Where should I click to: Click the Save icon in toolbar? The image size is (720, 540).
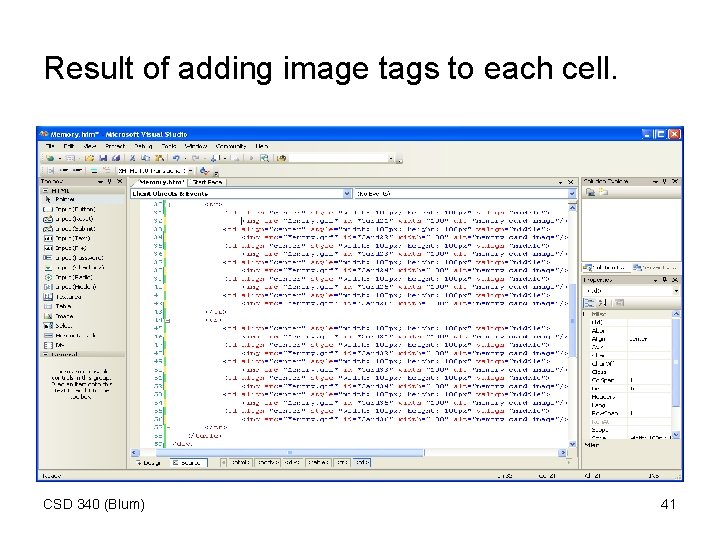[103, 158]
